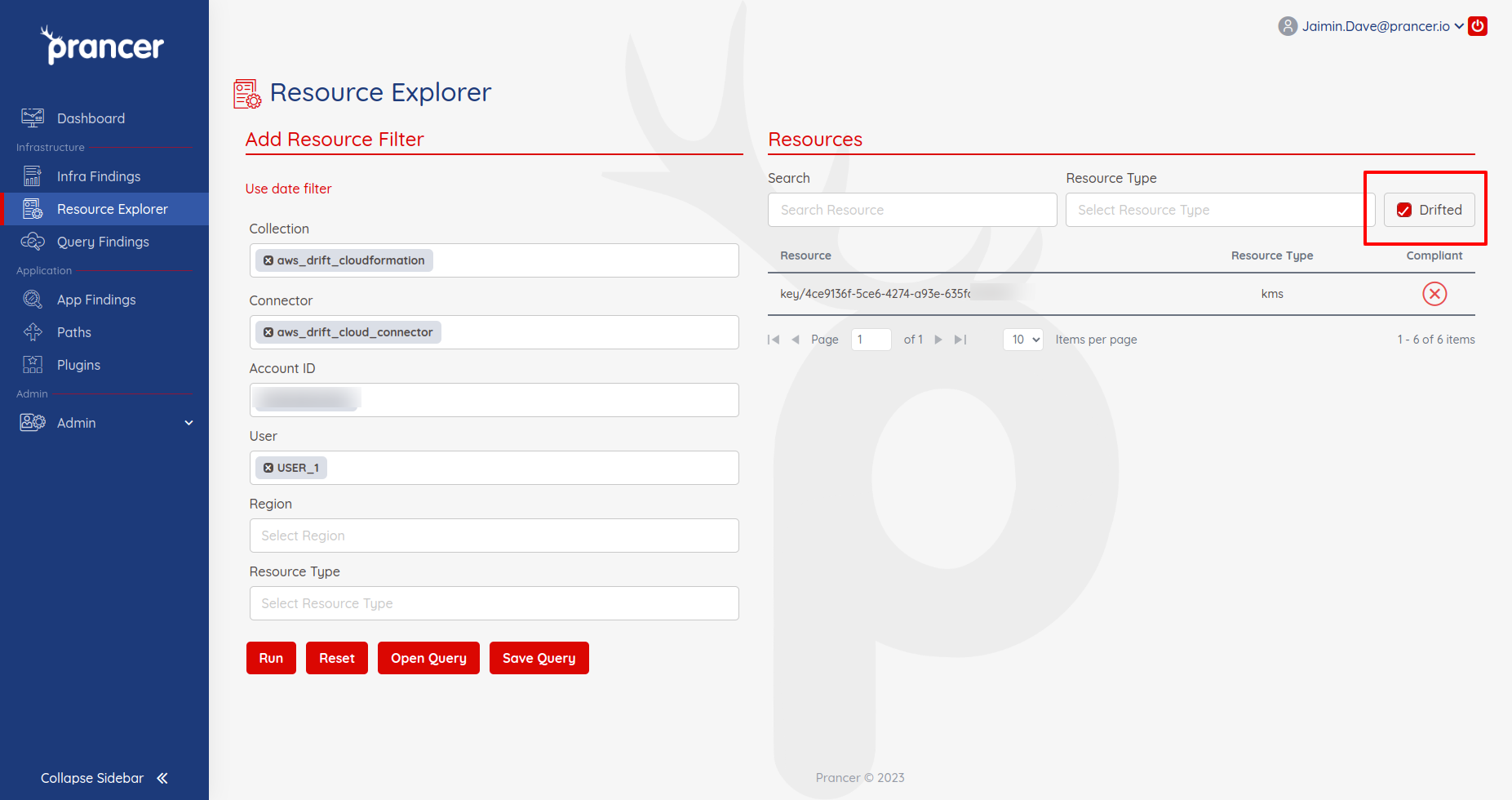Click the Search Resource input field
This screenshot has height=800, width=1512.
pyautogui.click(x=912, y=210)
